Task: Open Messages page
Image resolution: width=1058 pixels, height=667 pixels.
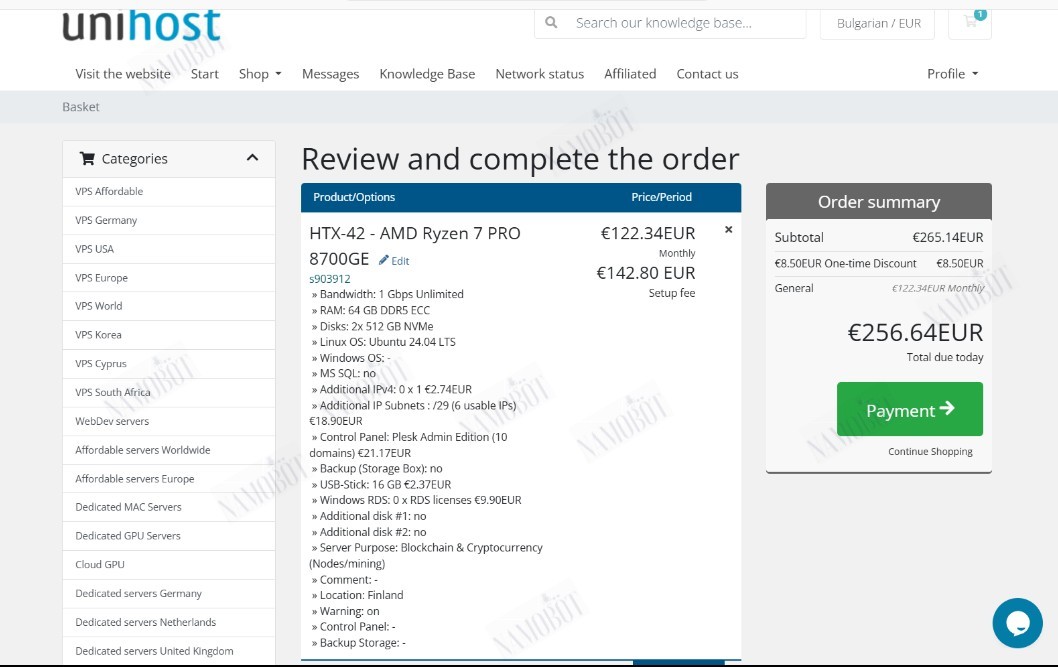Action: [331, 74]
